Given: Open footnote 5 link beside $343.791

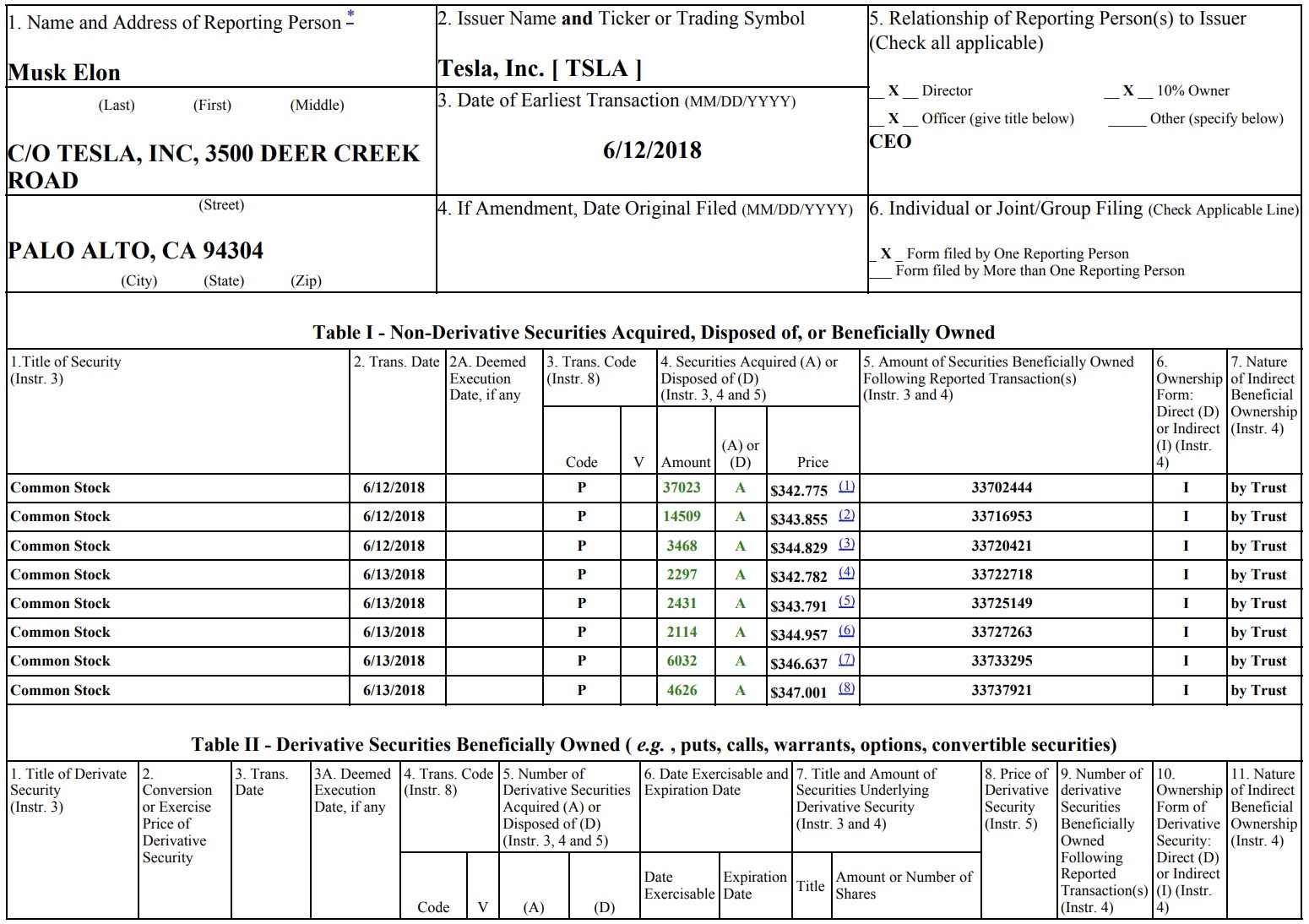Looking at the screenshot, I should tap(846, 601).
